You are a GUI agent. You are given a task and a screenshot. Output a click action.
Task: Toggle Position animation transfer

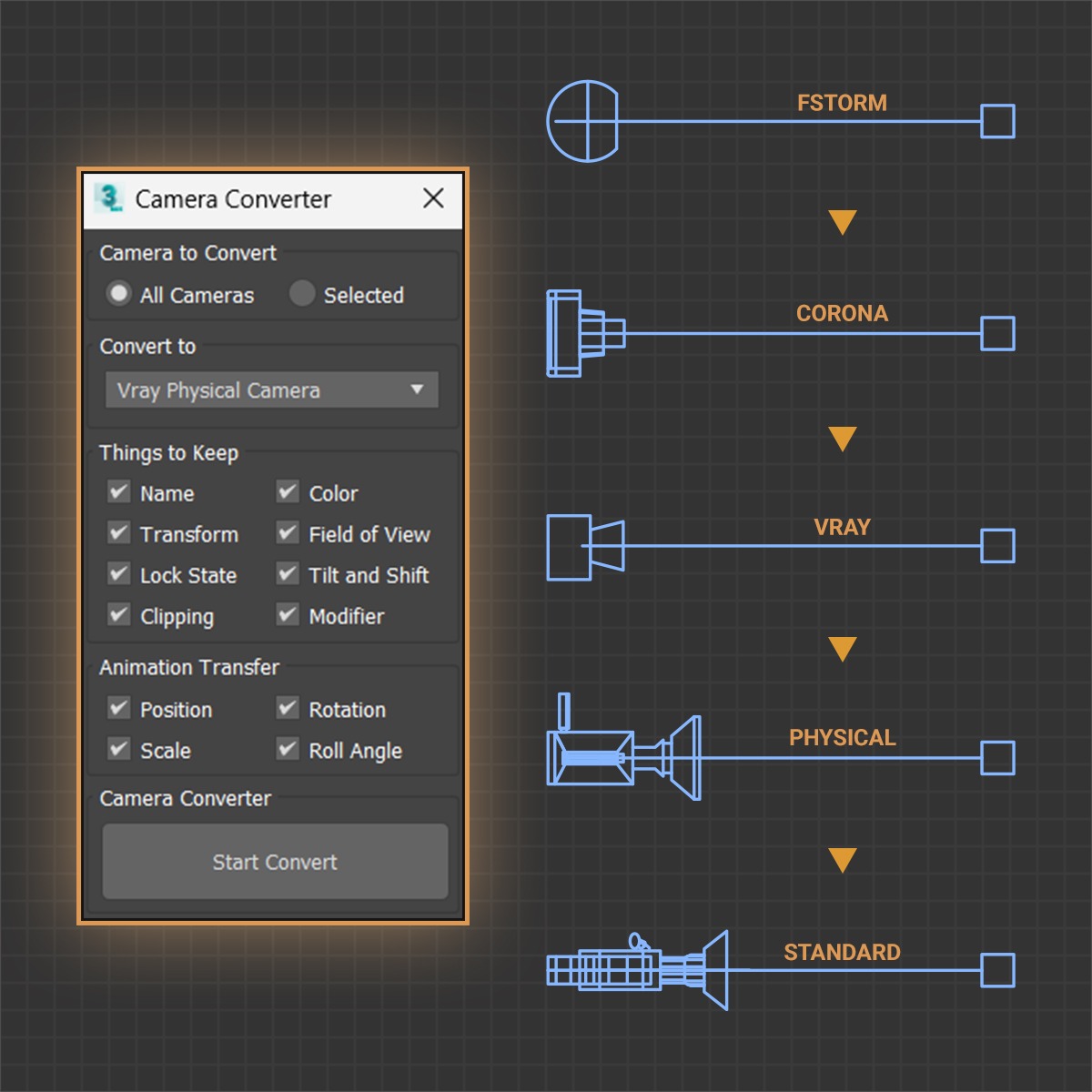119,708
